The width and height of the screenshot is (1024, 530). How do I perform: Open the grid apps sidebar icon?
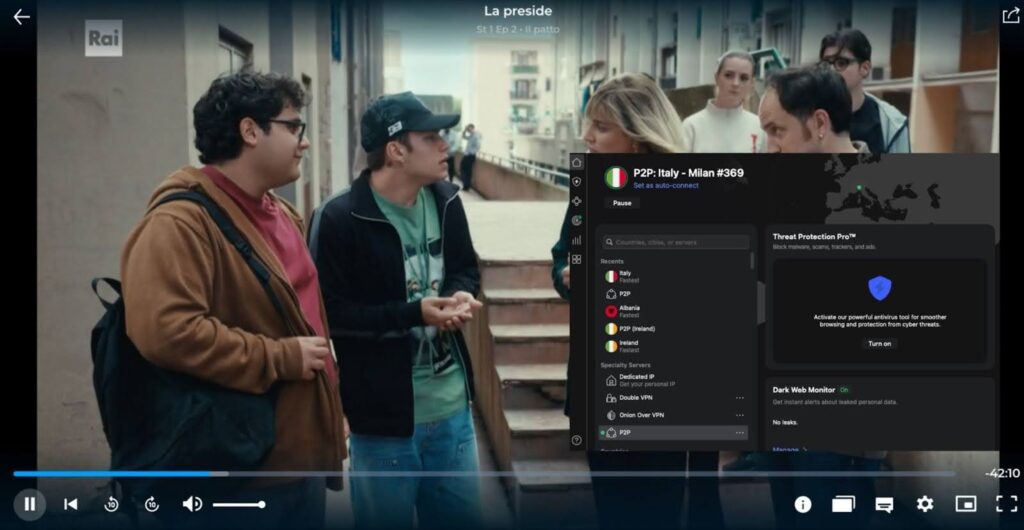577,259
